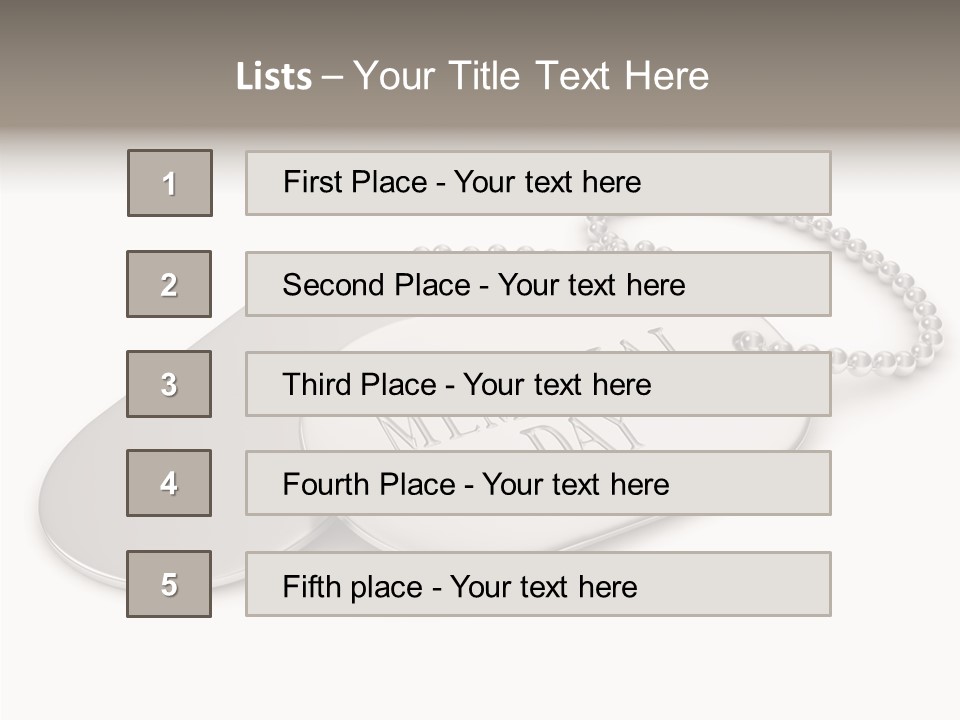This screenshot has width=960, height=720.
Task: Click the number 1 box
Action: (170, 183)
